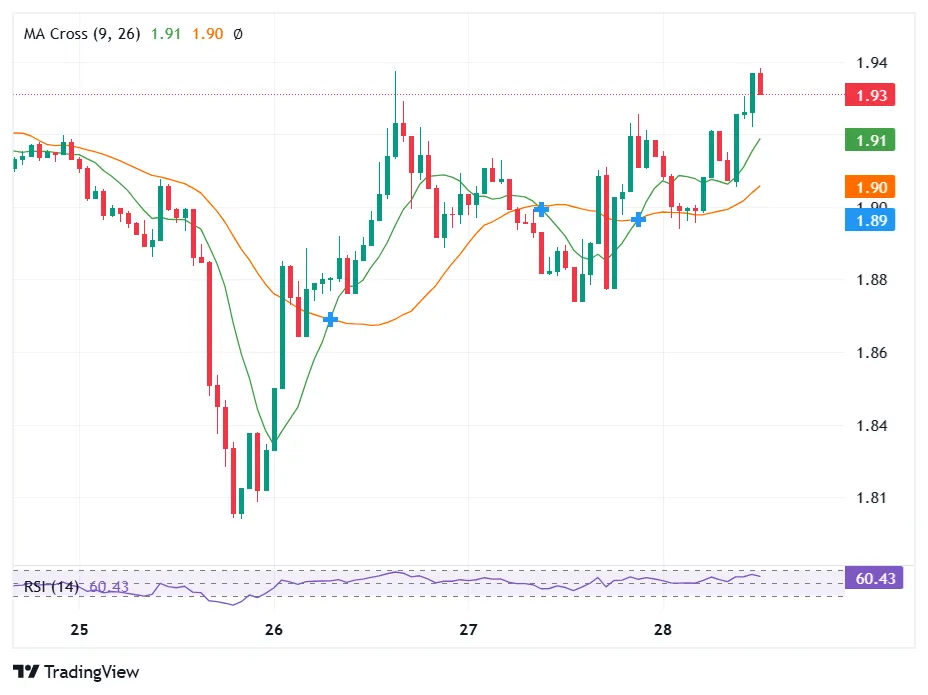
Task: Click the green 1.91 MA price badge
Action: click(869, 140)
